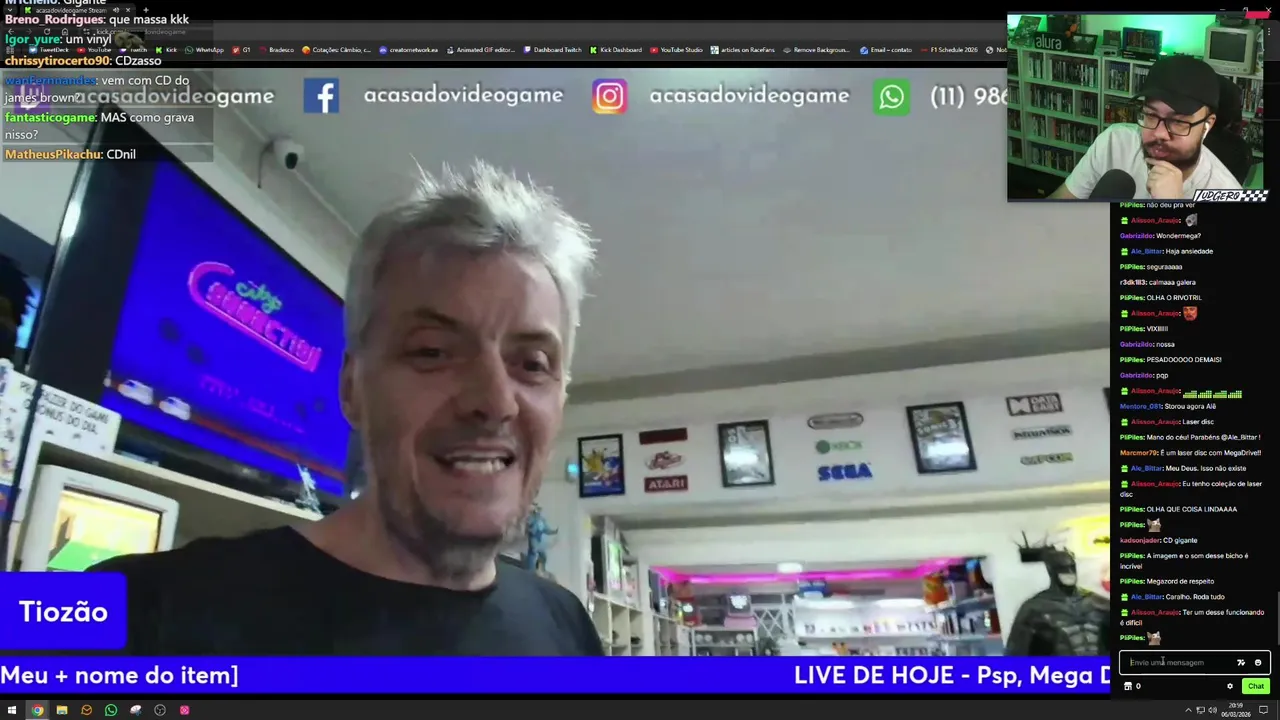Open Google Chrome from the taskbar
The height and width of the screenshot is (720, 1280).
(x=37, y=710)
